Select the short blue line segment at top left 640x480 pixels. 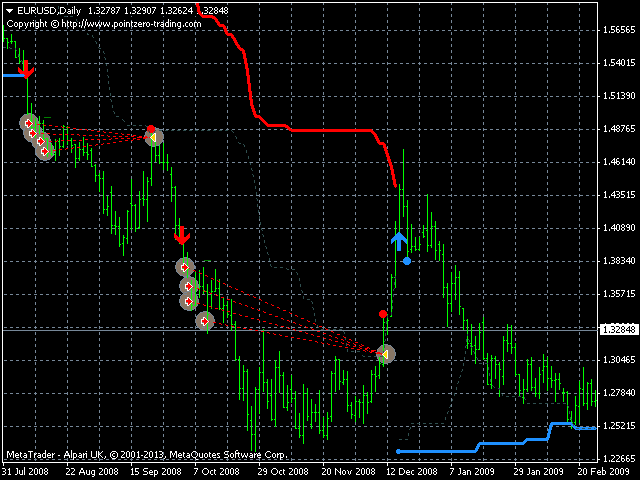(x=14, y=76)
